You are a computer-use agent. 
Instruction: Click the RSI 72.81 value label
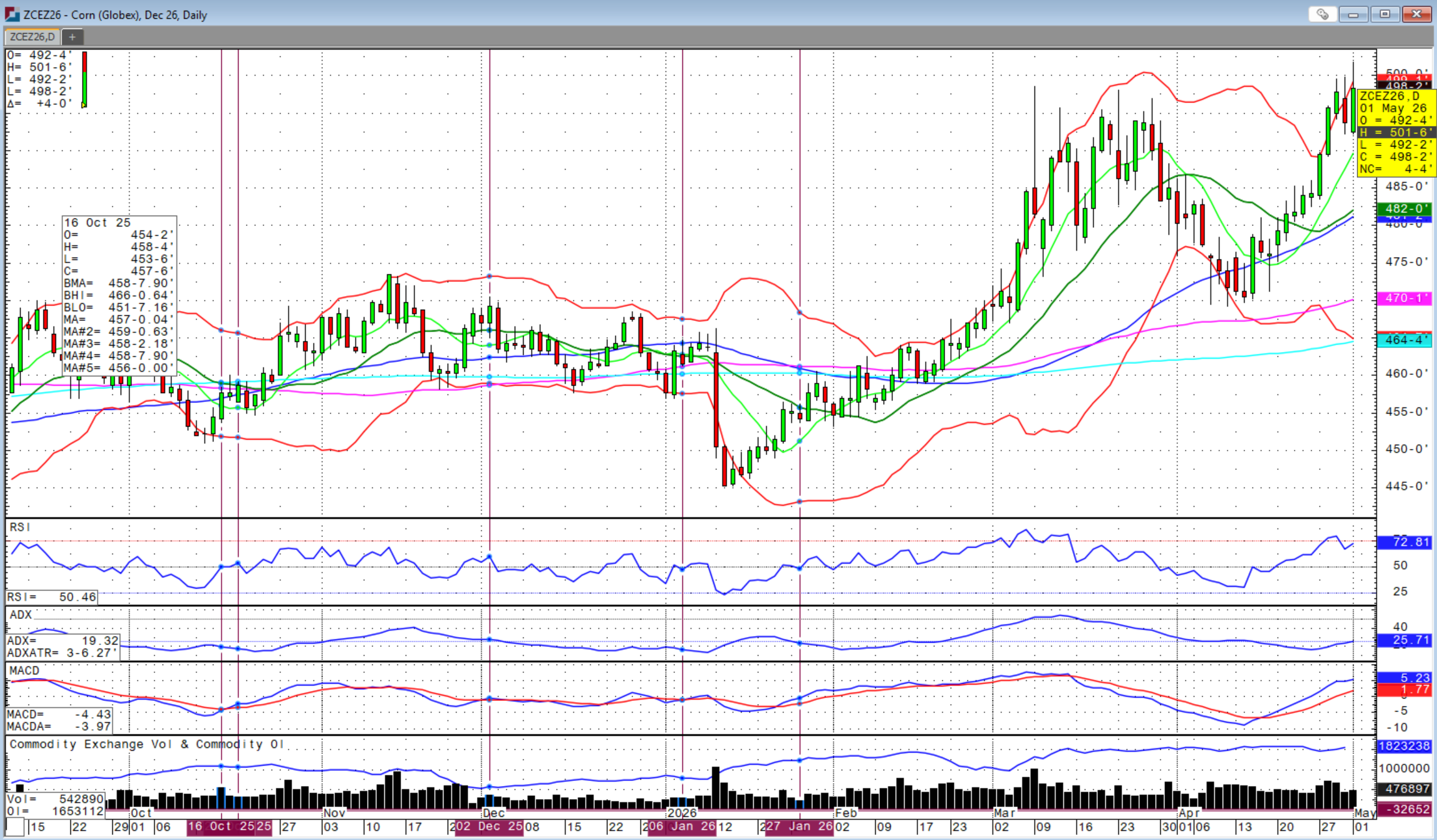click(x=1404, y=542)
